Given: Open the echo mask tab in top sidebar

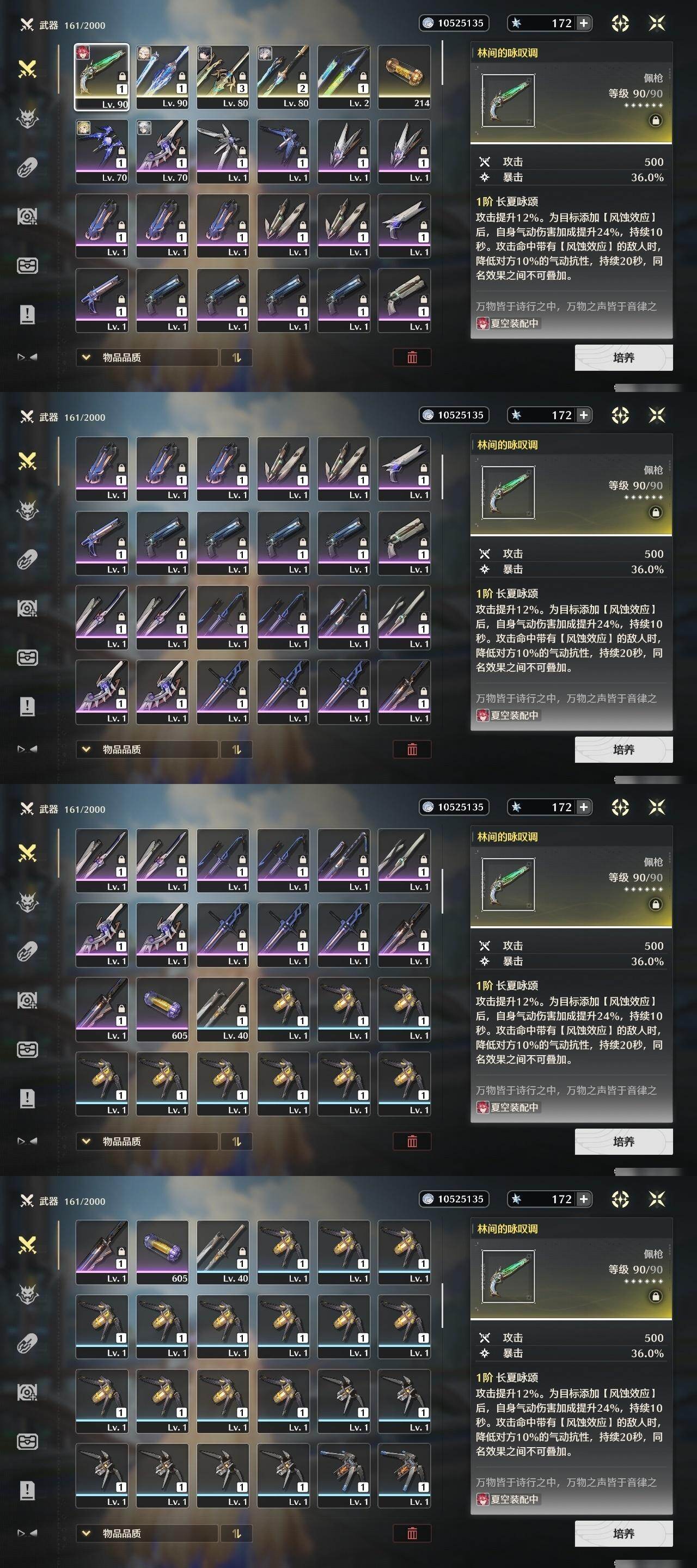Looking at the screenshot, I should tap(27, 118).
